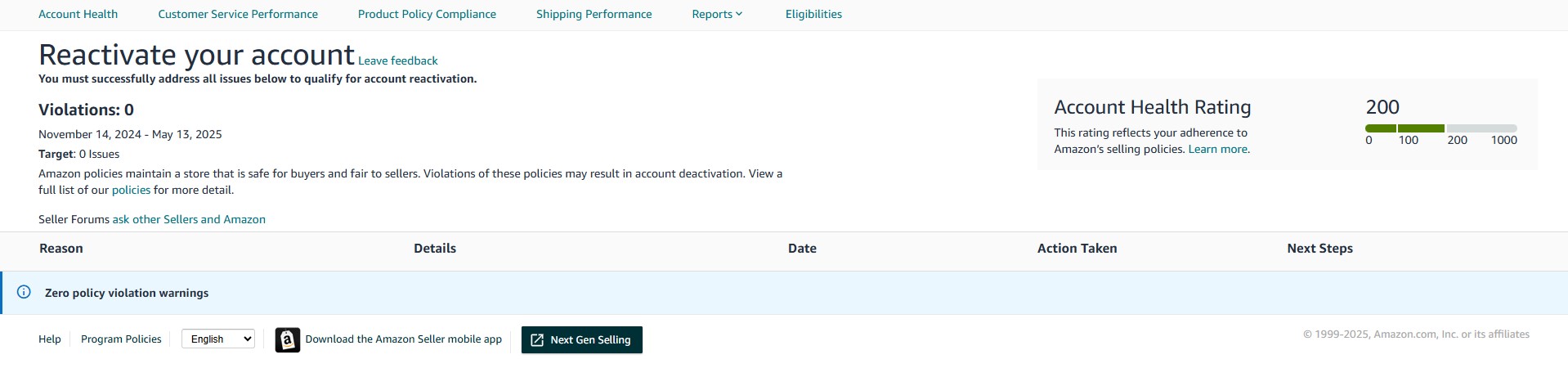Click the Account Health Rating title
The image size is (1568, 386).
click(1153, 107)
